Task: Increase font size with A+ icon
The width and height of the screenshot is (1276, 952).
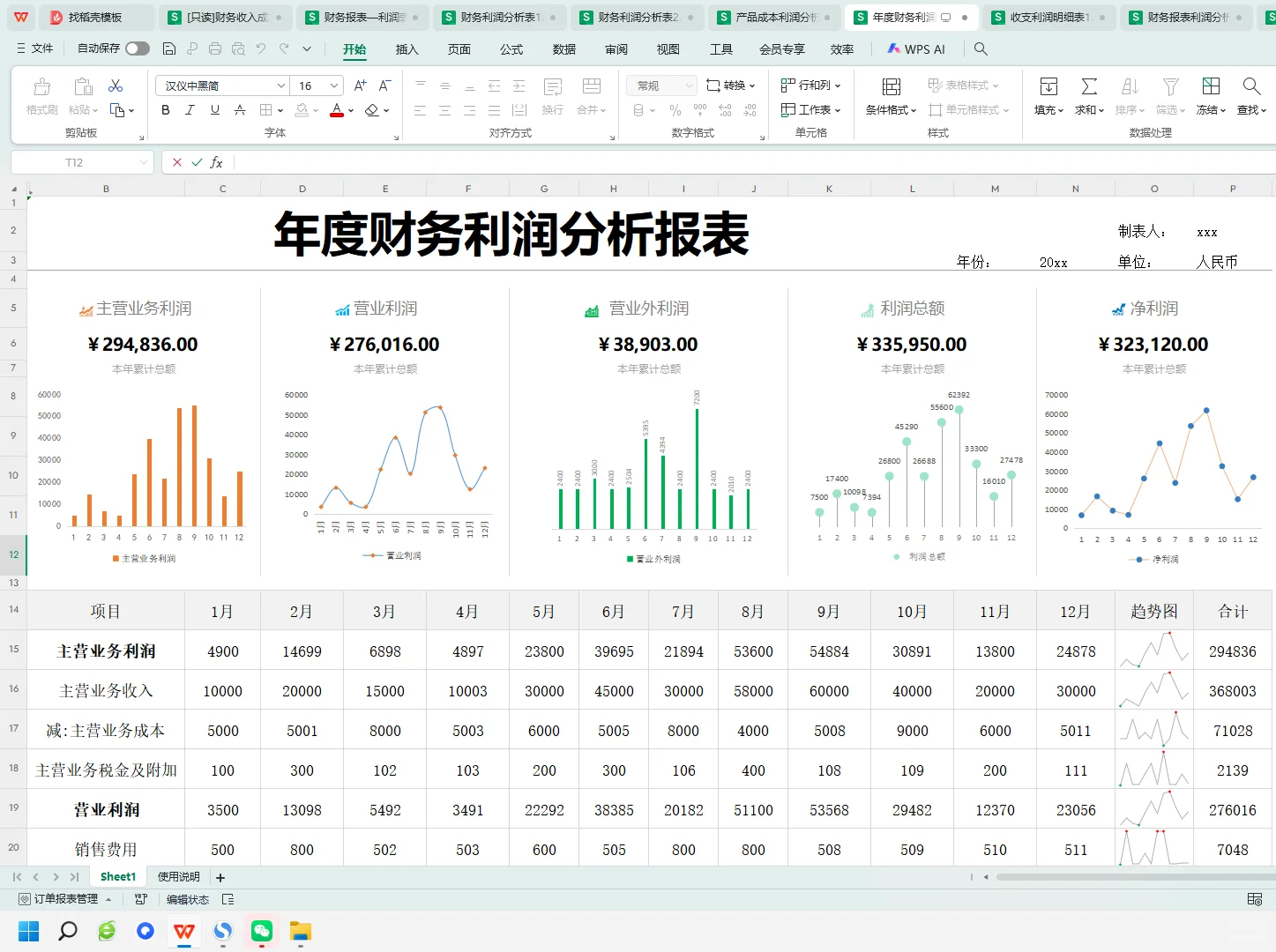Action: click(x=360, y=86)
